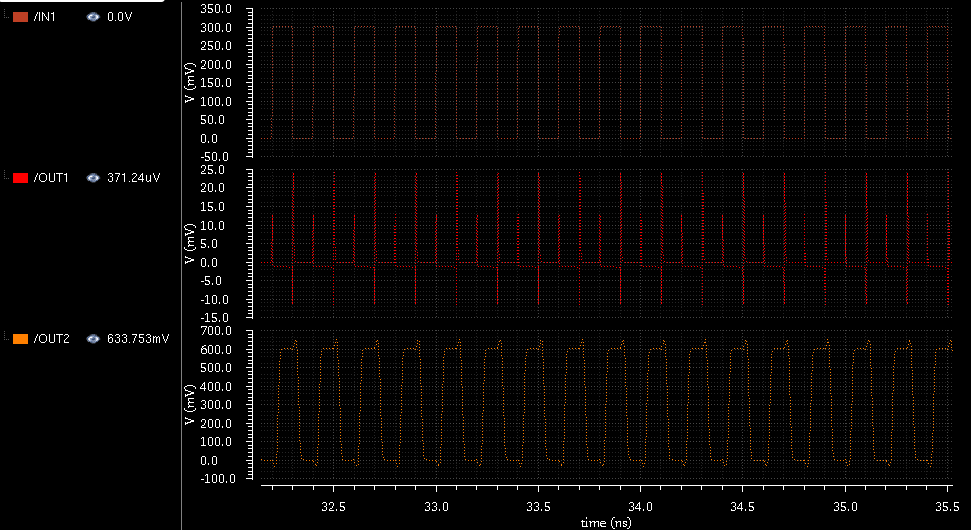Toggle visibility eye for /OUT2 trace
The height and width of the screenshot is (530, 971).
click(93, 339)
